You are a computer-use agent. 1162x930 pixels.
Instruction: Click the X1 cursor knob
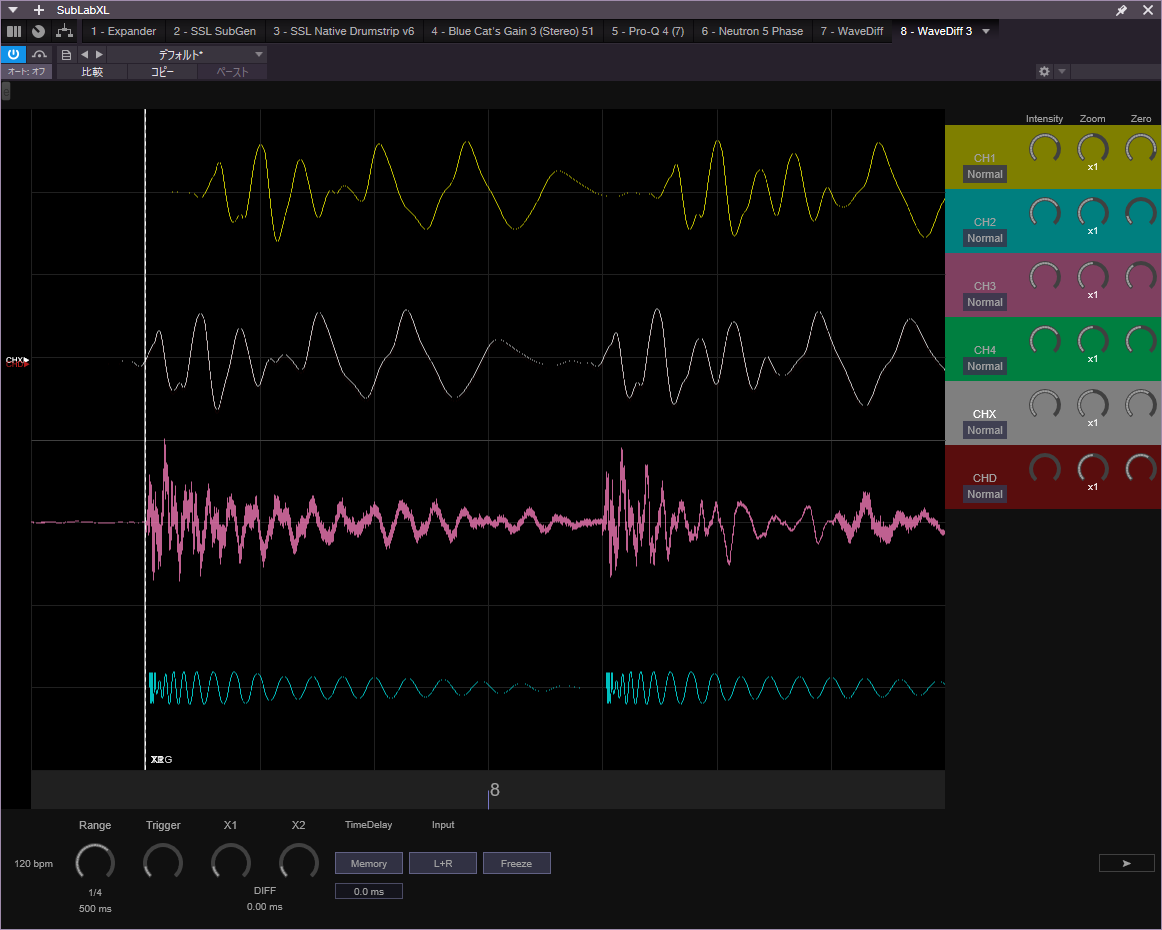click(230, 863)
